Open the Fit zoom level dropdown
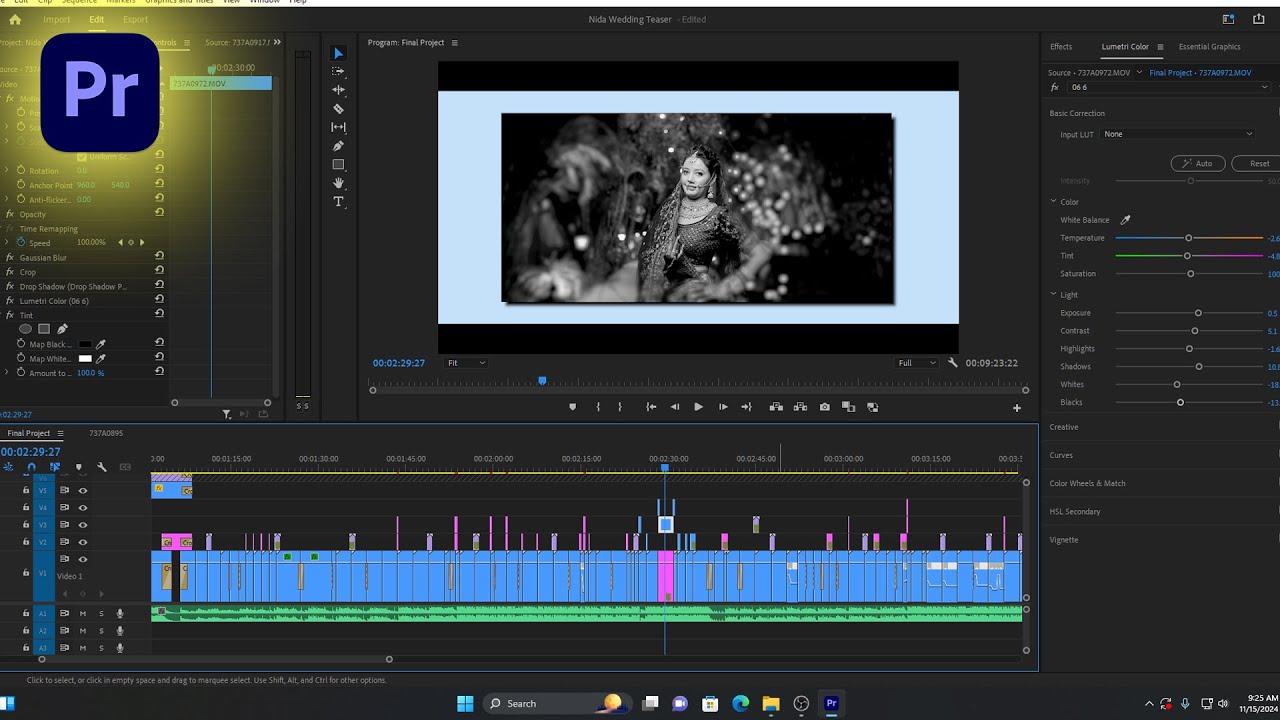 [466, 363]
